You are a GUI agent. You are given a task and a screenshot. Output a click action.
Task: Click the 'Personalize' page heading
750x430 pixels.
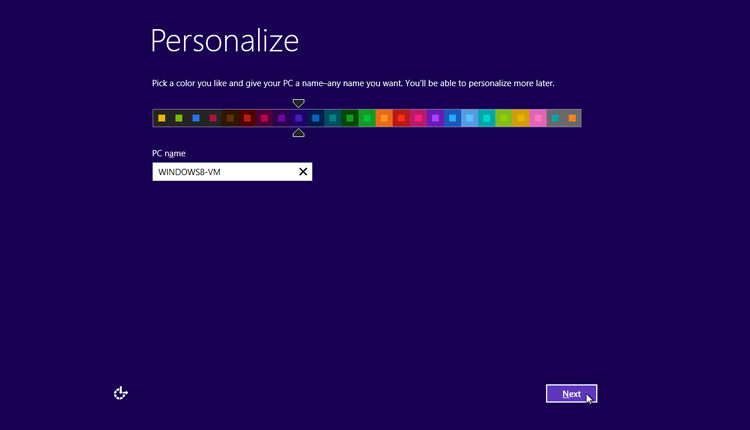[x=225, y=41]
